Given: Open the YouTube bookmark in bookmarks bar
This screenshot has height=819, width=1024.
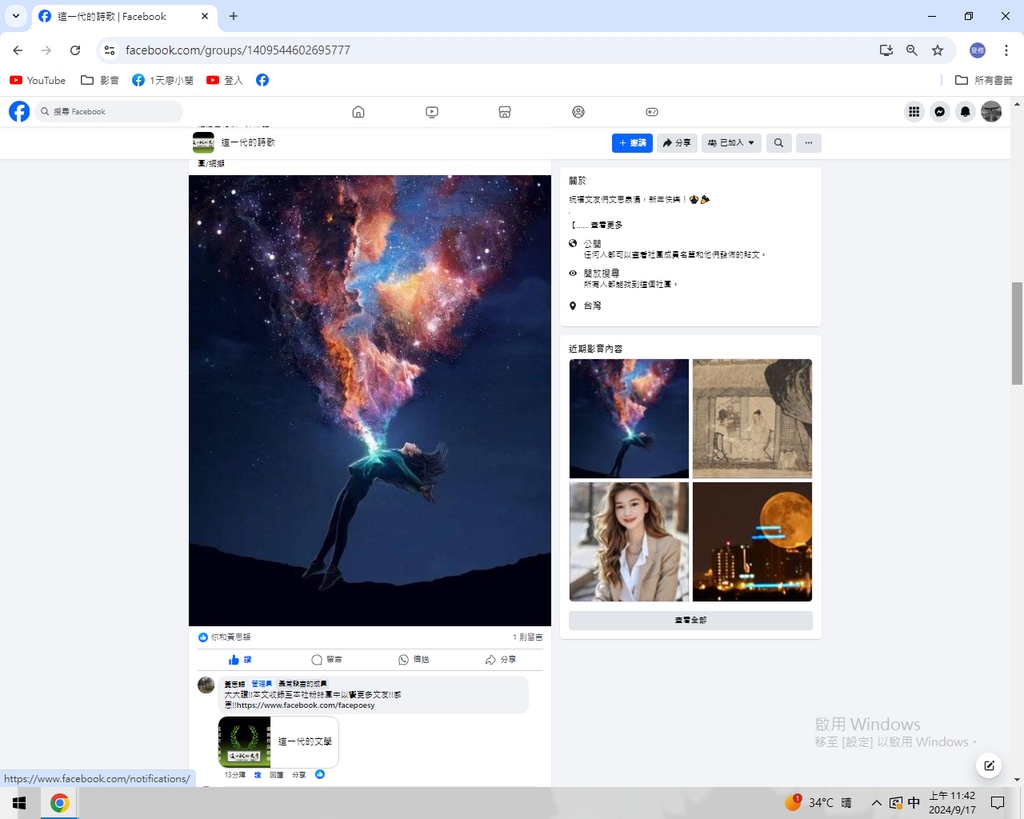Looking at the screenshot, I should [x=38, y=80].
